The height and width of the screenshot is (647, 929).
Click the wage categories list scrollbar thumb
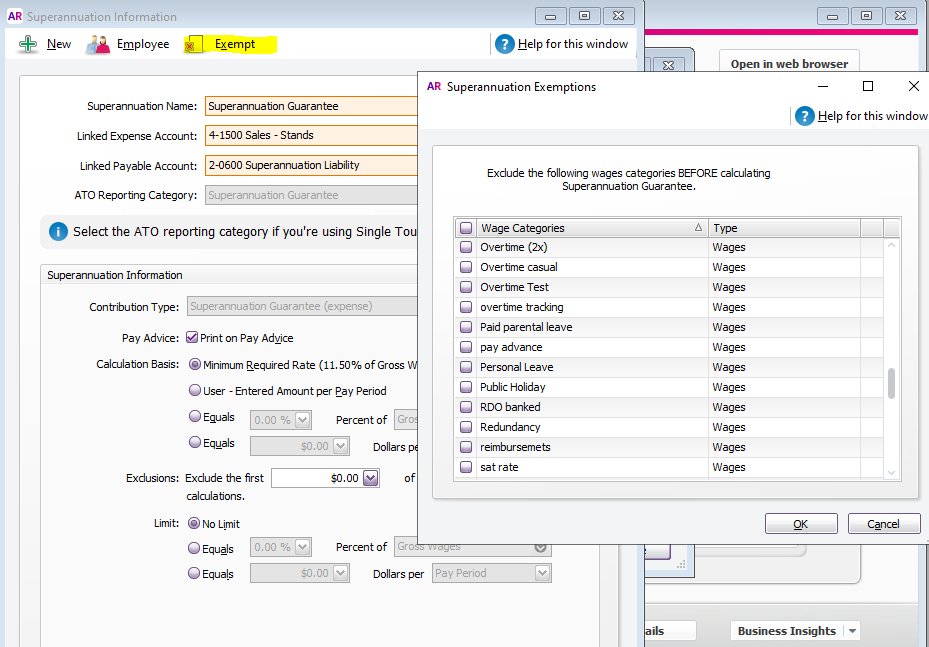(x=891, y=383)
